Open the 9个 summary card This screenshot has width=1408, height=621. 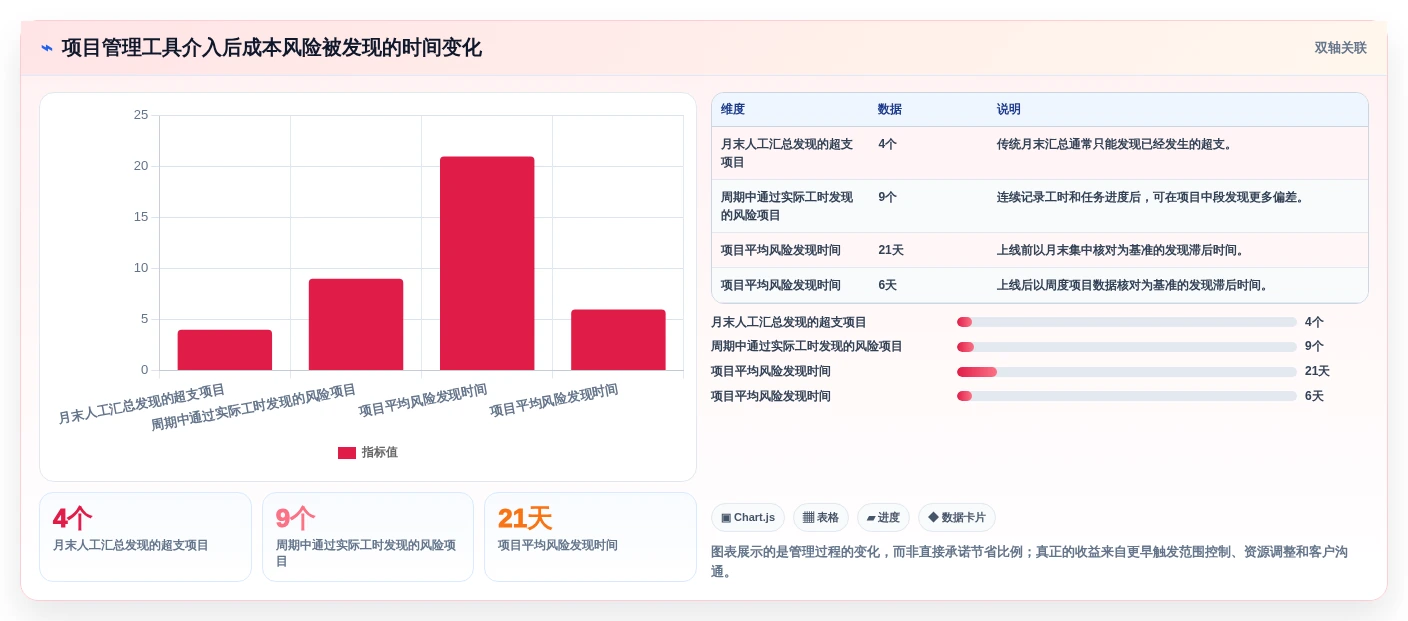(368, 537)
